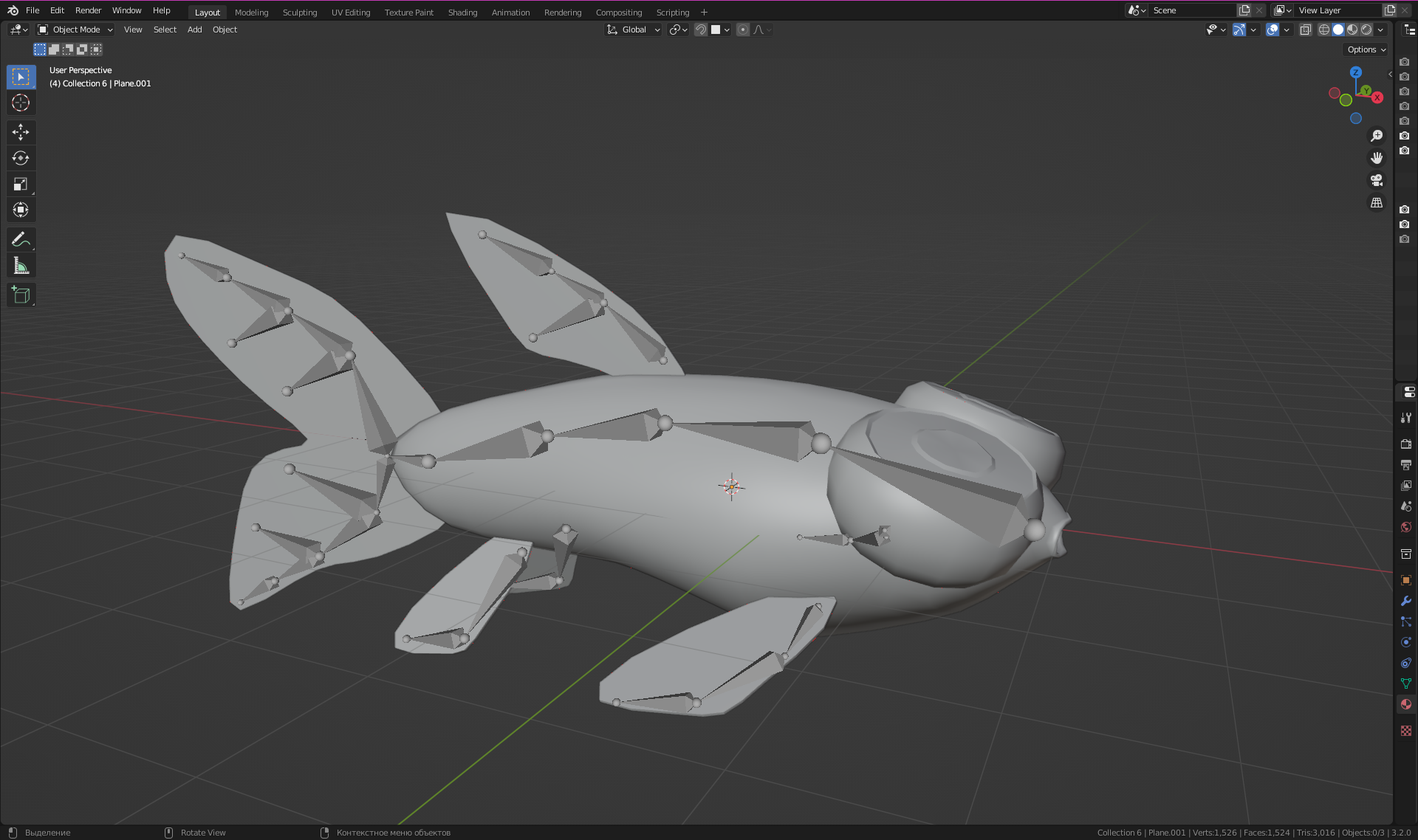Activate the Add Cube tool
Screen dimensions: 1418x840
(x=21, y=295)
